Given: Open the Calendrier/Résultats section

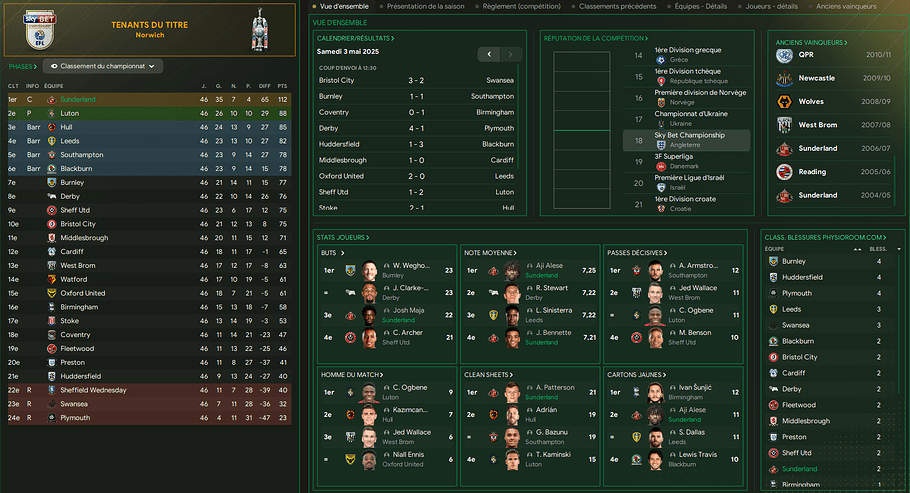Looking at the screenshot, I should tap(355, 38).
